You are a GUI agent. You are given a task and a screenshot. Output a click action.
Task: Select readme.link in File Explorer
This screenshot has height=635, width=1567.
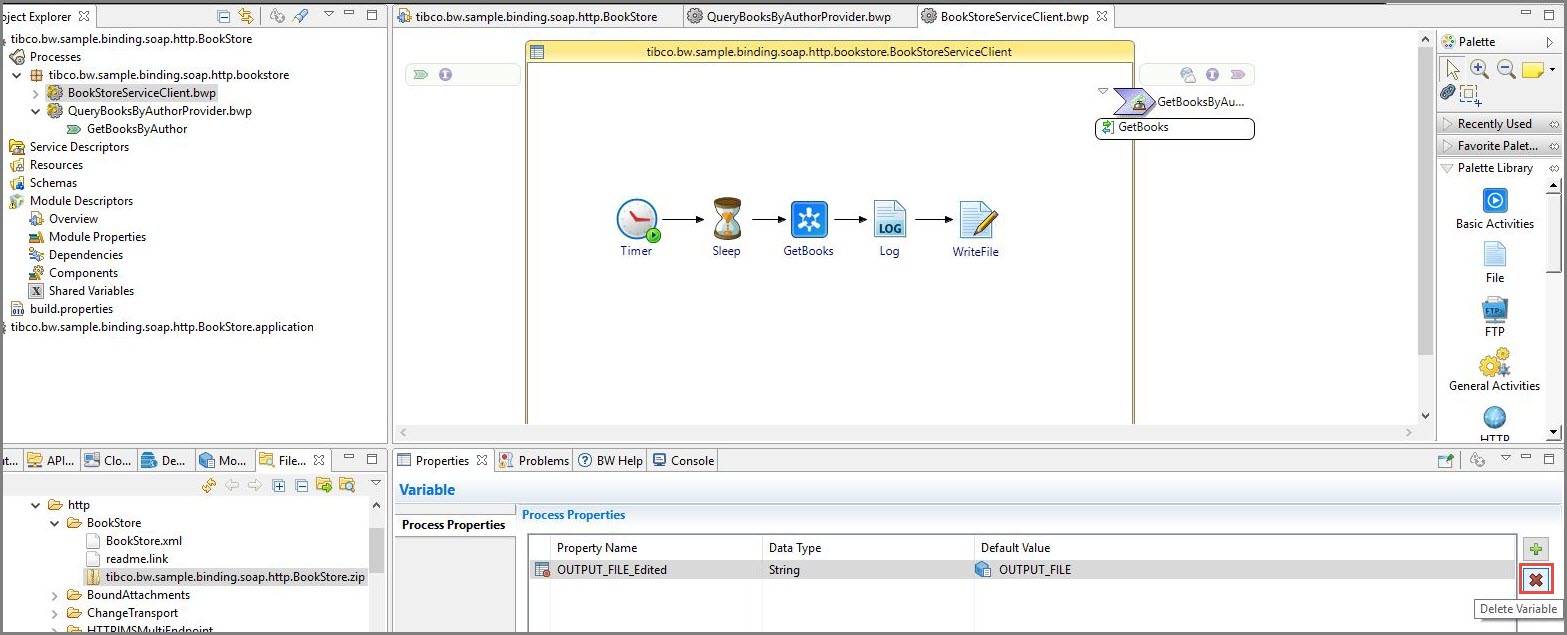tap(136, 559)
